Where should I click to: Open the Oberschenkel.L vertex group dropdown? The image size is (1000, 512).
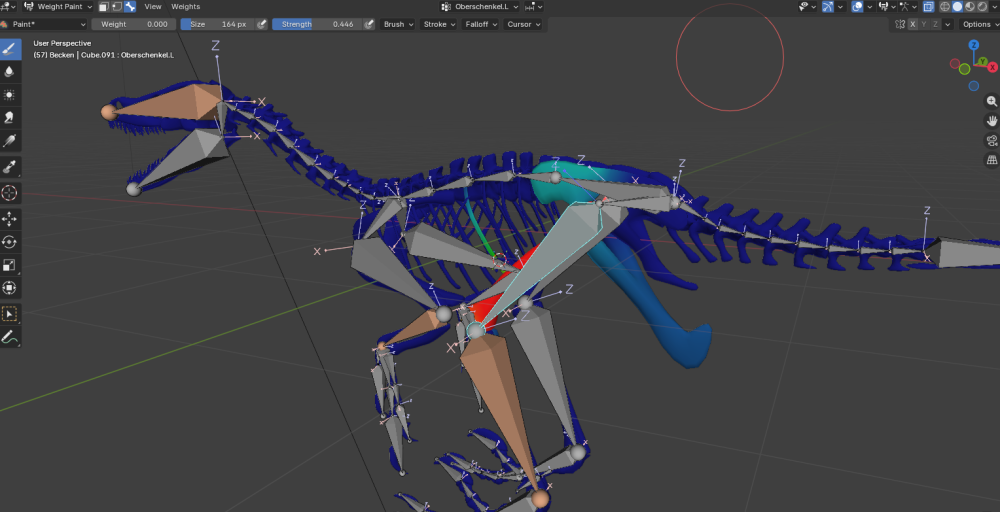pos(480,6)
